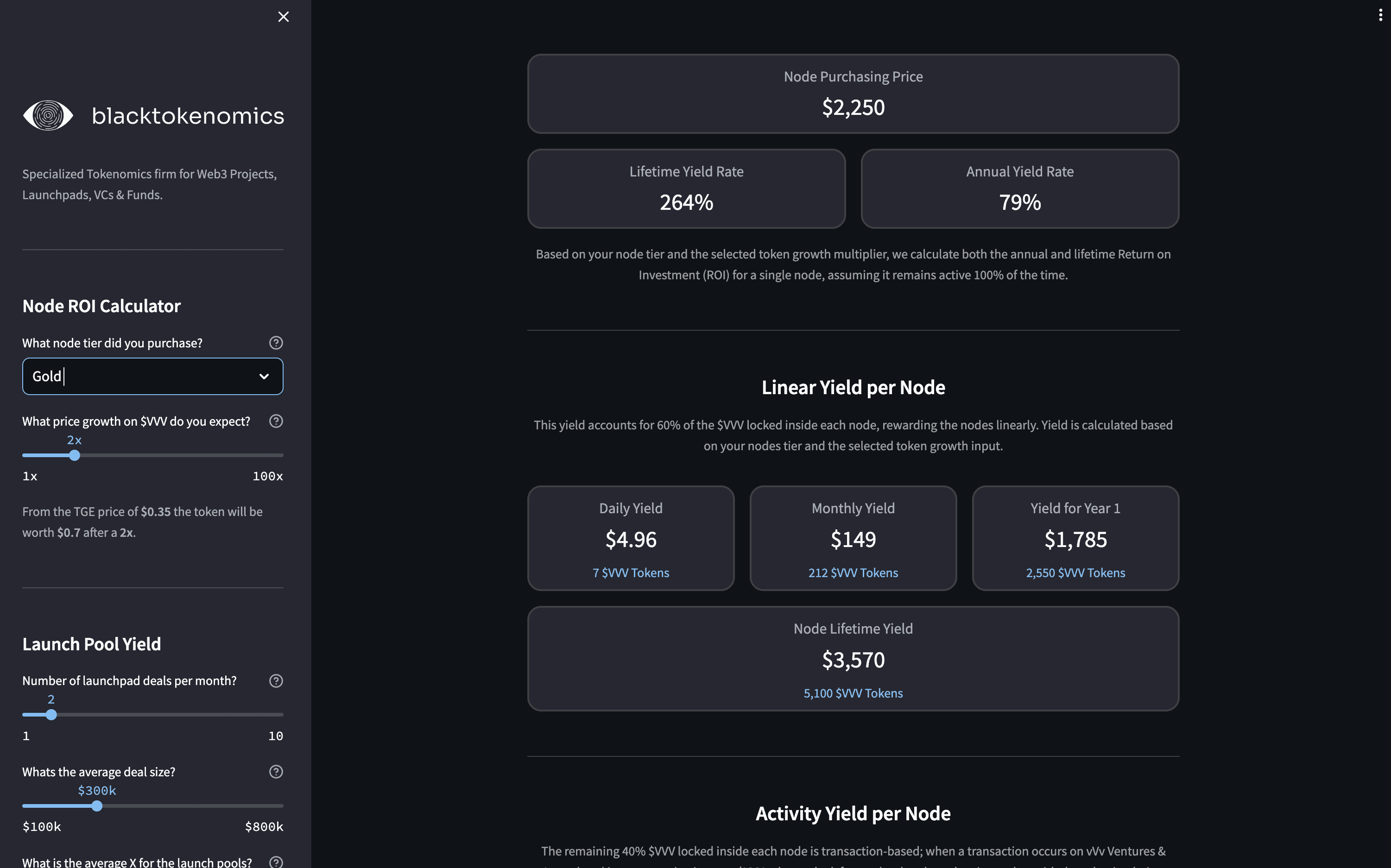The image size is (1391, 868).
Task: Click the blacktokenomics brand name text
Action: [x=188, y=115]
